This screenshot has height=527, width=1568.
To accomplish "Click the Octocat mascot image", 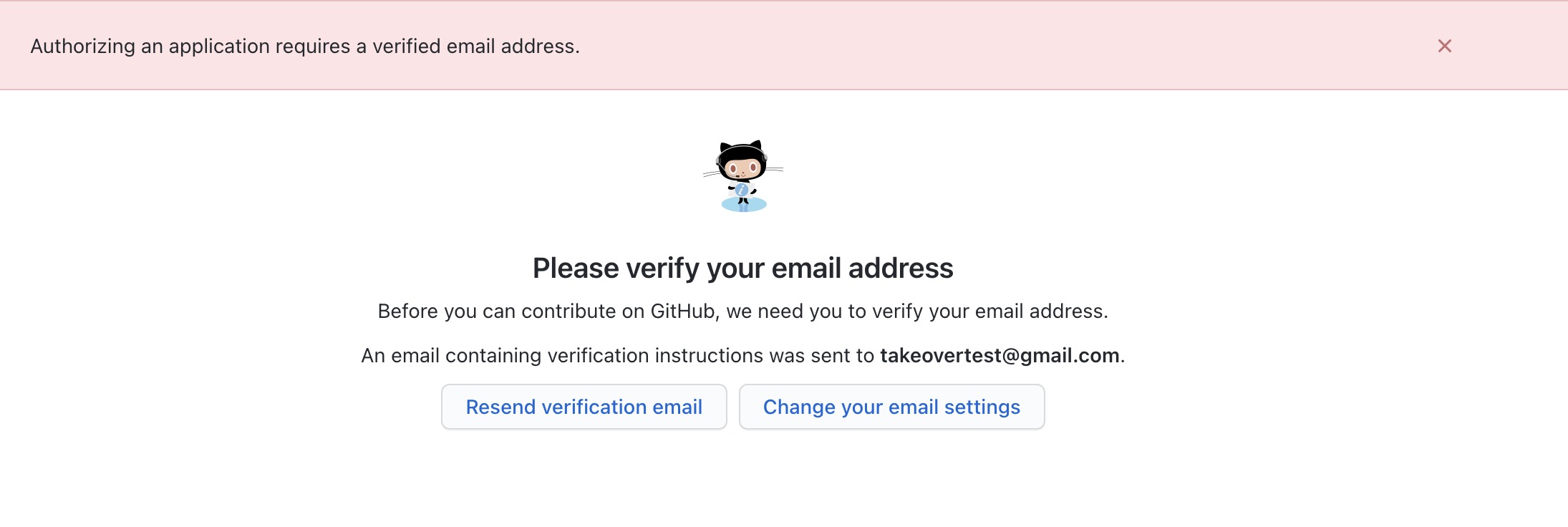I will point(743,176).
